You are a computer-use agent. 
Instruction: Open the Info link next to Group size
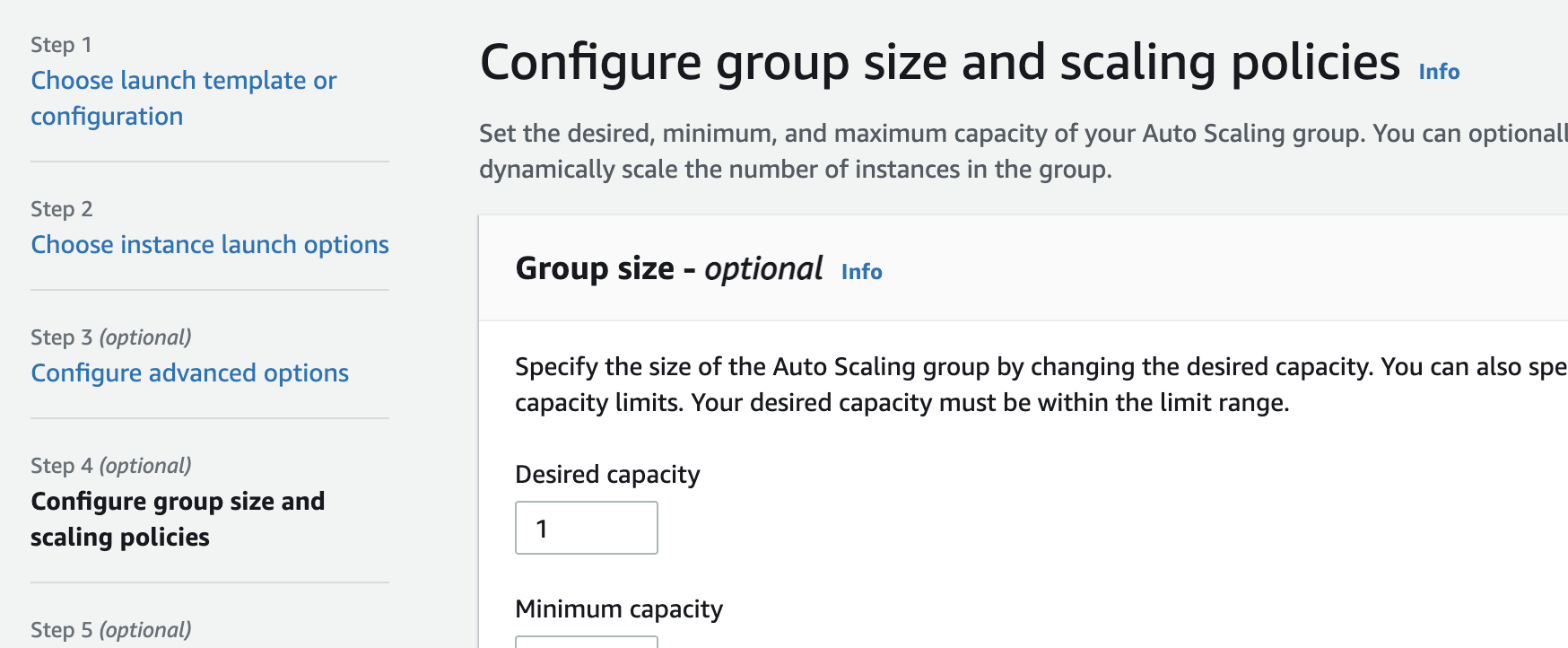pos(861,272)
